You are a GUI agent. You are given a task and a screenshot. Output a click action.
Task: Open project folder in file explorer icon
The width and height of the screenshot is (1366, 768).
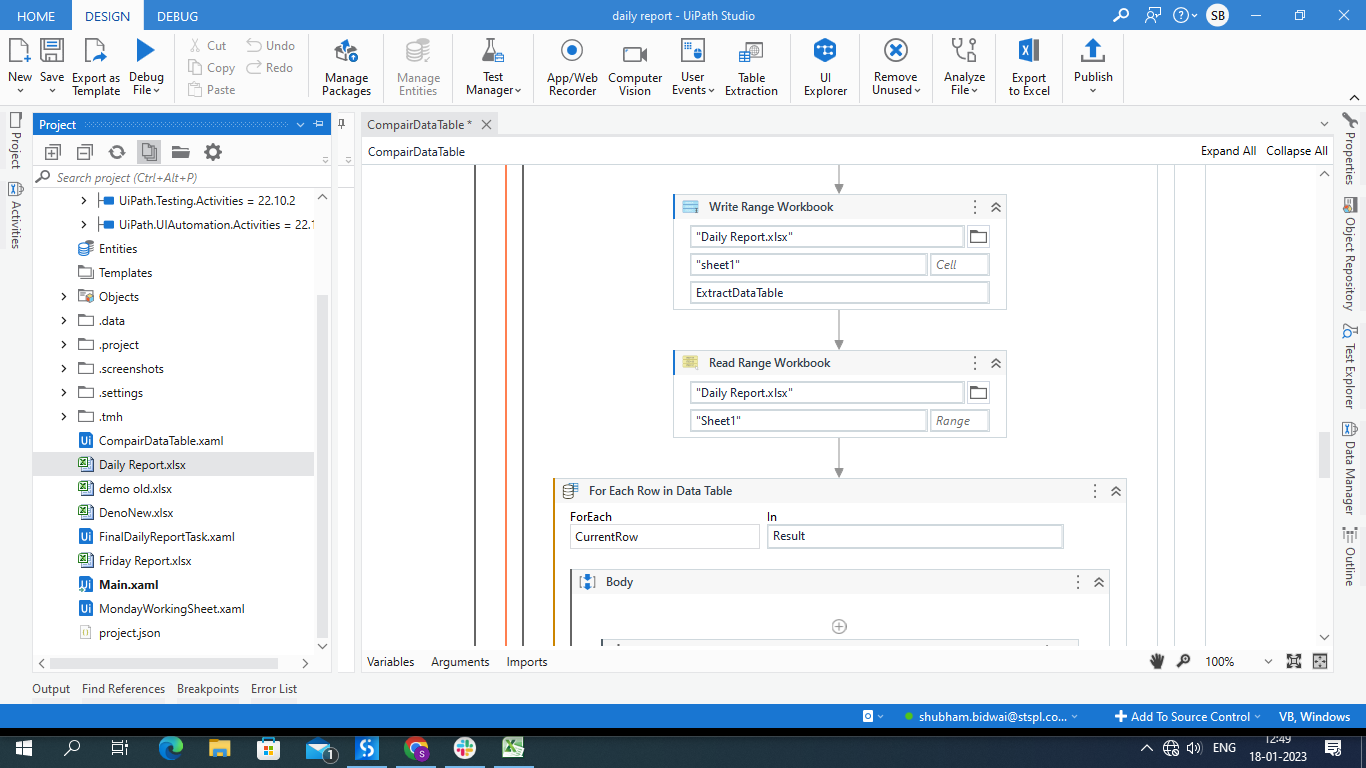[x=181, y=152]
